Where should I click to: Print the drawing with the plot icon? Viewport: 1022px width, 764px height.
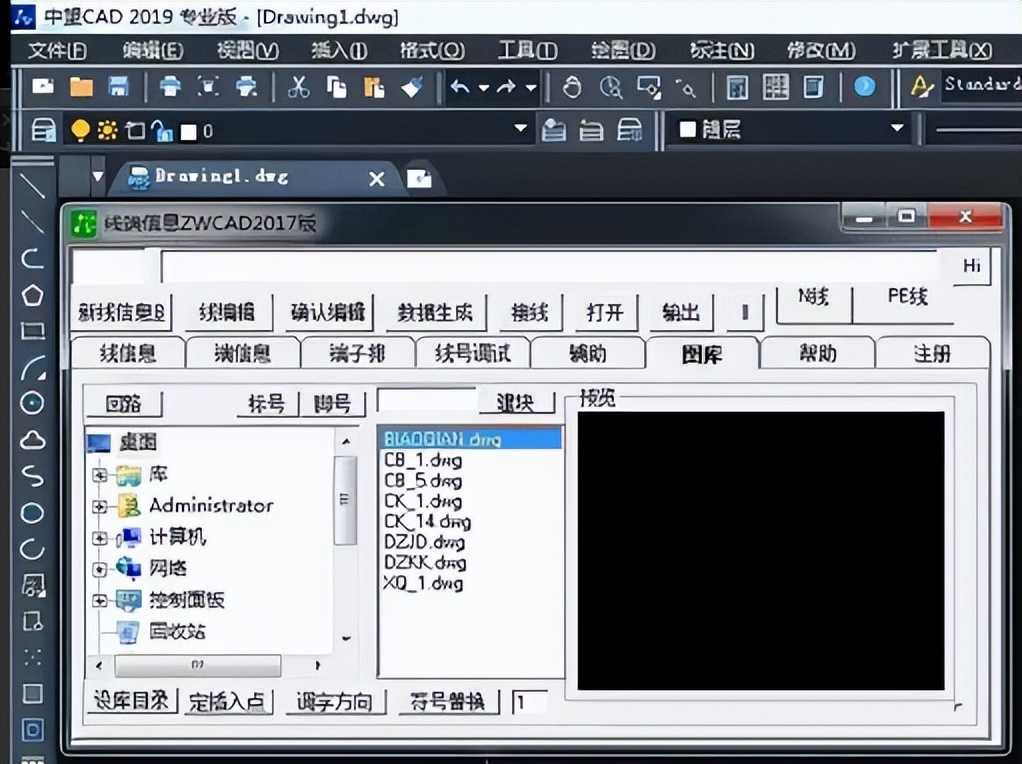pyautogui.click(x=170, y=87)
